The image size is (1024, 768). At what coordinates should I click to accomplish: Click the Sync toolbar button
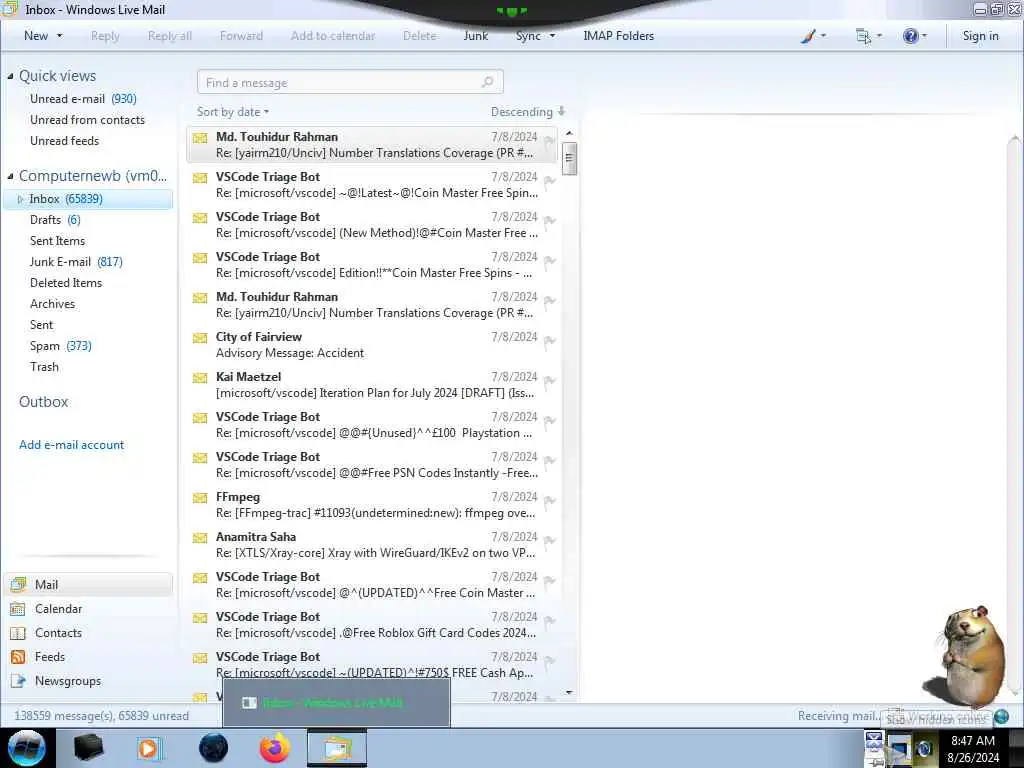pyautogui.click(x=528, y=36)
